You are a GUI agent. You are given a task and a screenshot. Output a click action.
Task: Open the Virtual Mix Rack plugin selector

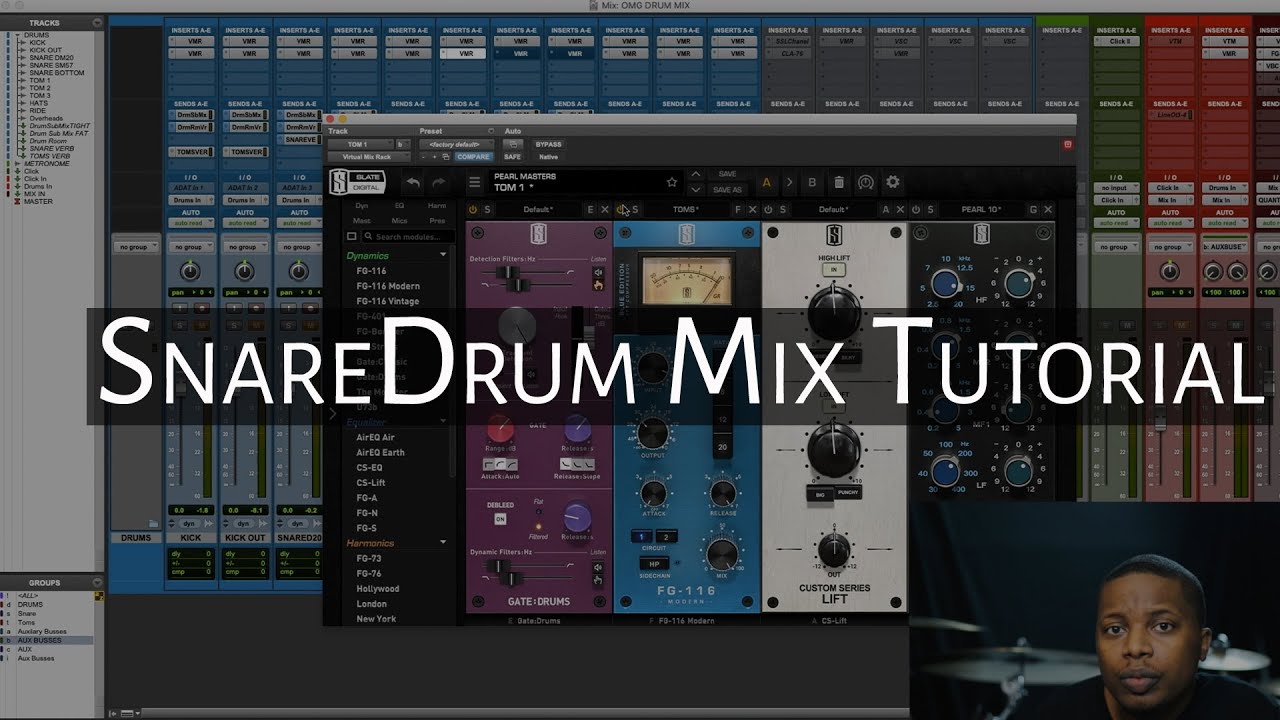tap(368, 157)
